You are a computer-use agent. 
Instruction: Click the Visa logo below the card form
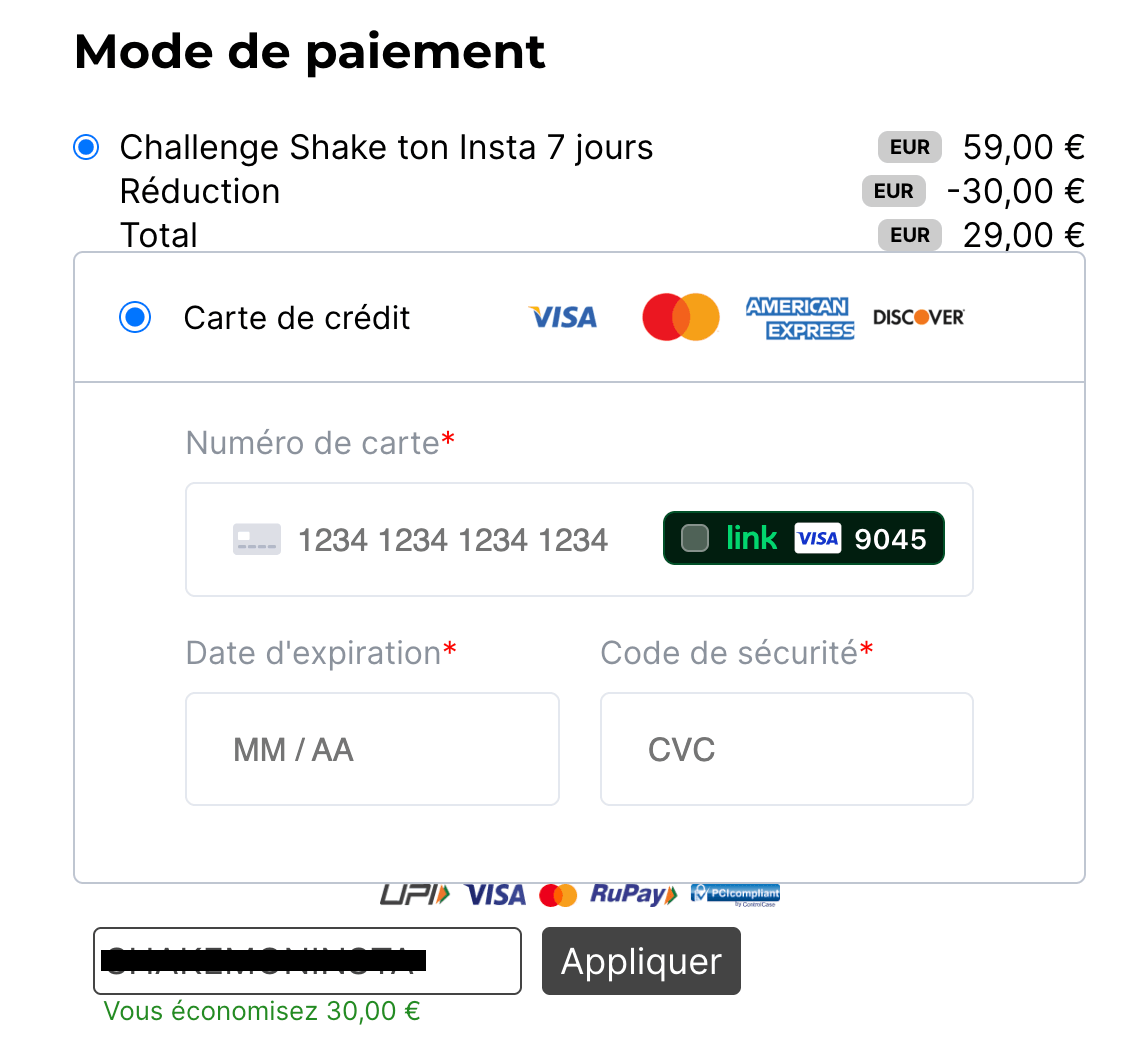pyautogui.click(x=495, y=894)
